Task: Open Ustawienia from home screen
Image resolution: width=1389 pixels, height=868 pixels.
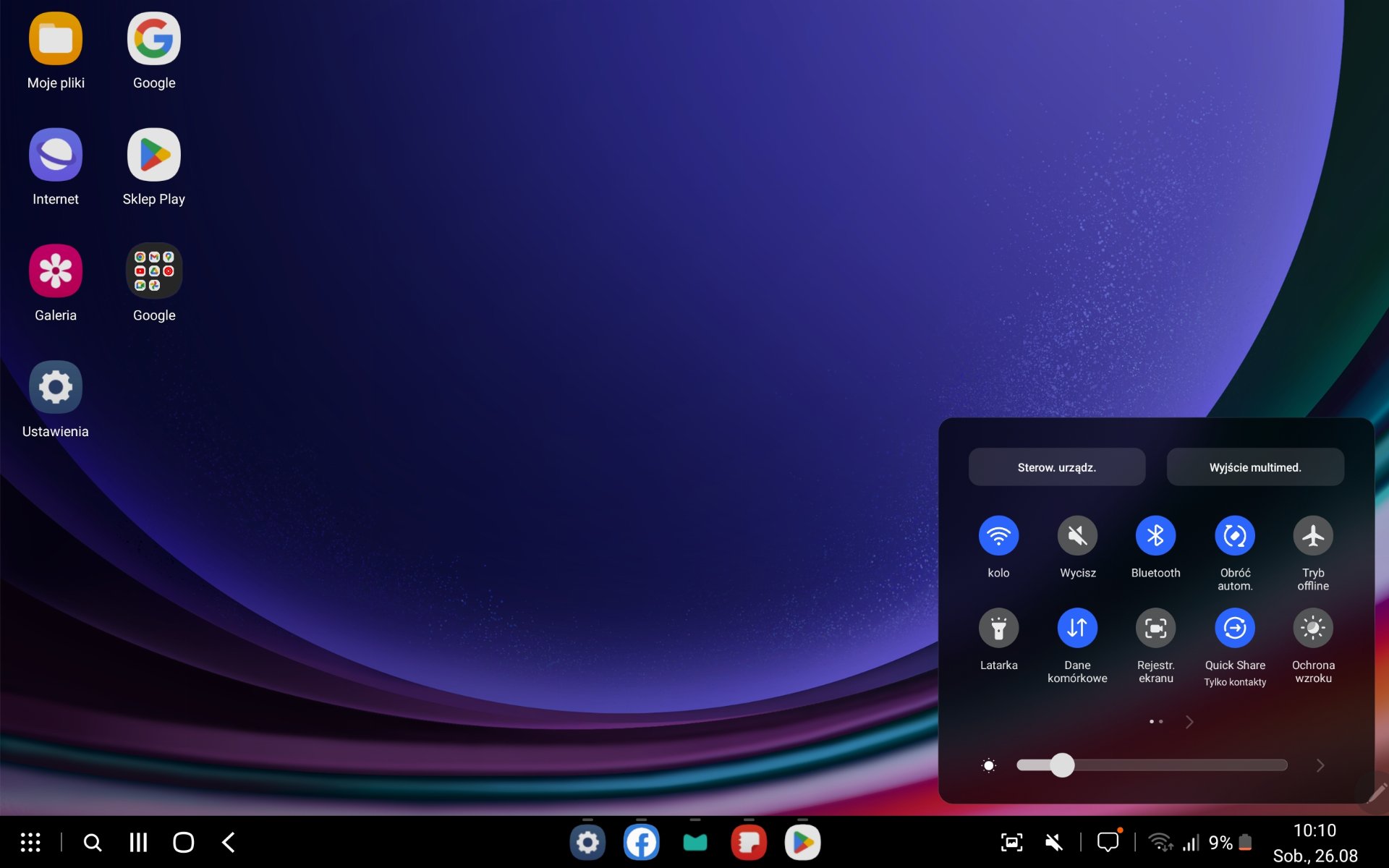Action: point(56,387)
